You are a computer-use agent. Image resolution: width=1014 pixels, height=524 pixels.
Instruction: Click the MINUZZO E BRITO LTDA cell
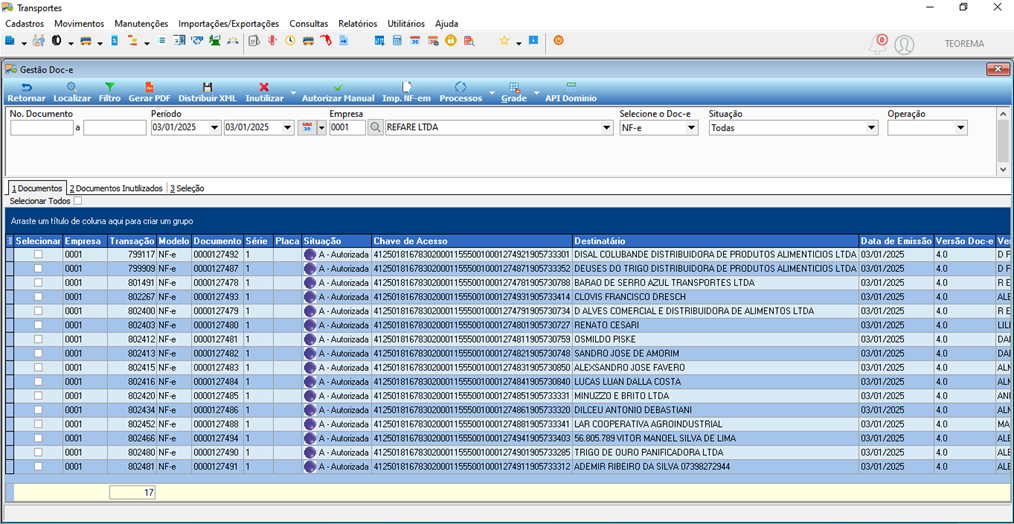[x=716, y=395]
